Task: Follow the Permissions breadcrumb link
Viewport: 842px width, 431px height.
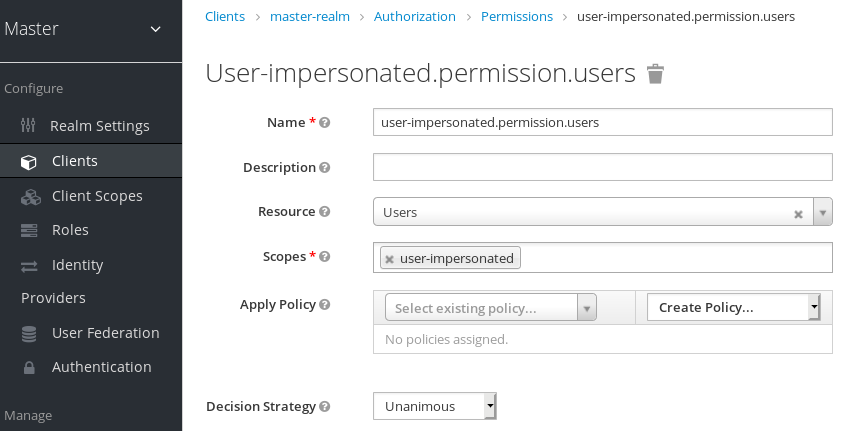Action: 517,17
